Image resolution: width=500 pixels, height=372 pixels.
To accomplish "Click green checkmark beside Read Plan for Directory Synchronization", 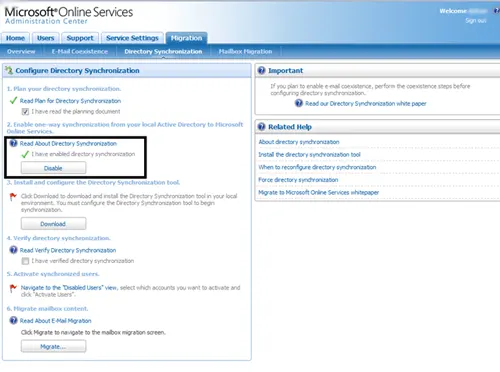I will [x=13, y=101].
